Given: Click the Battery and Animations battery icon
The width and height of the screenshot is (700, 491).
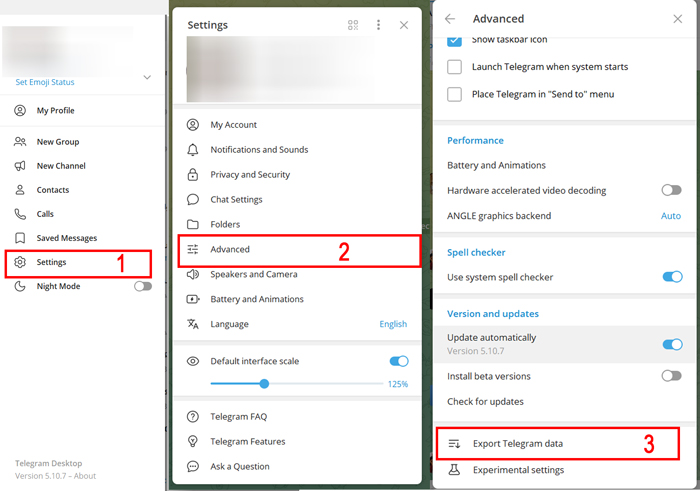Looking at the screenshot, I should (193, 299).
